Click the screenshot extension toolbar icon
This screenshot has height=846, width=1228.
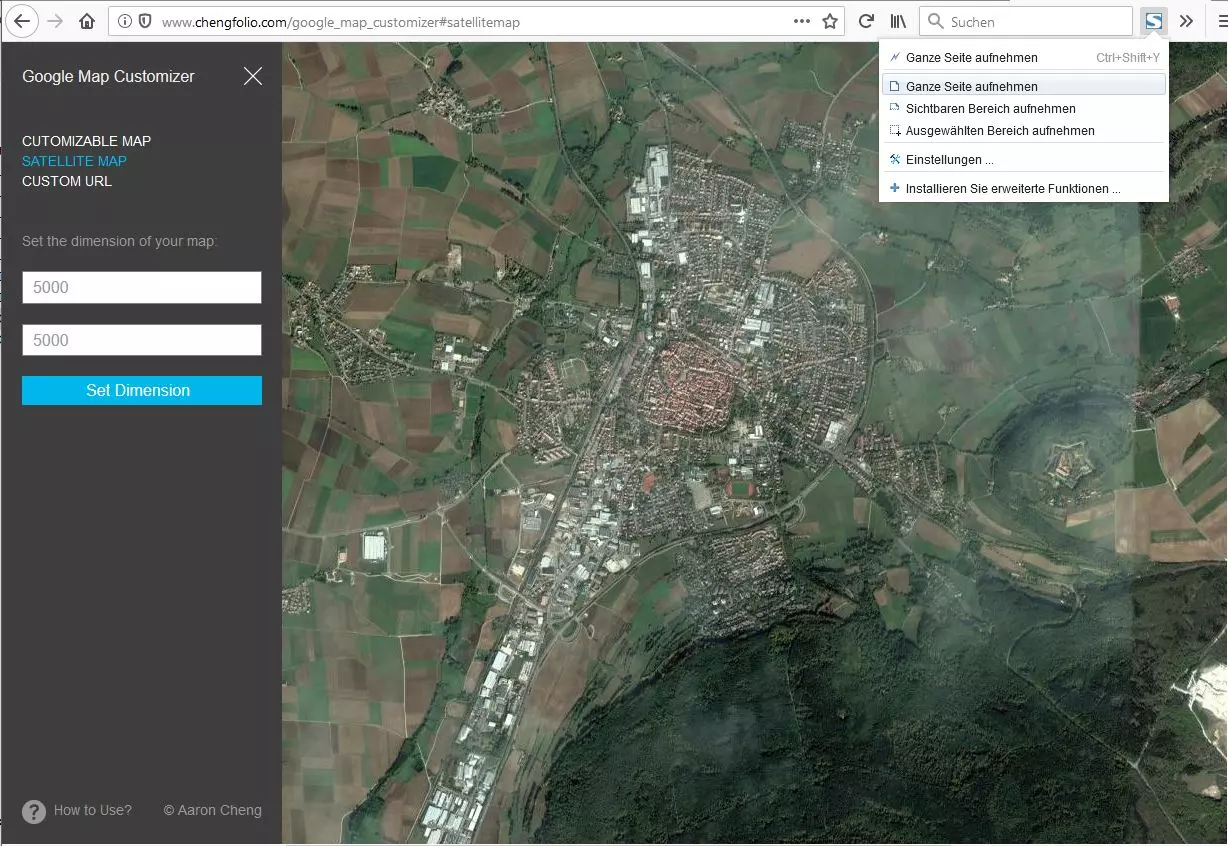1153,21
